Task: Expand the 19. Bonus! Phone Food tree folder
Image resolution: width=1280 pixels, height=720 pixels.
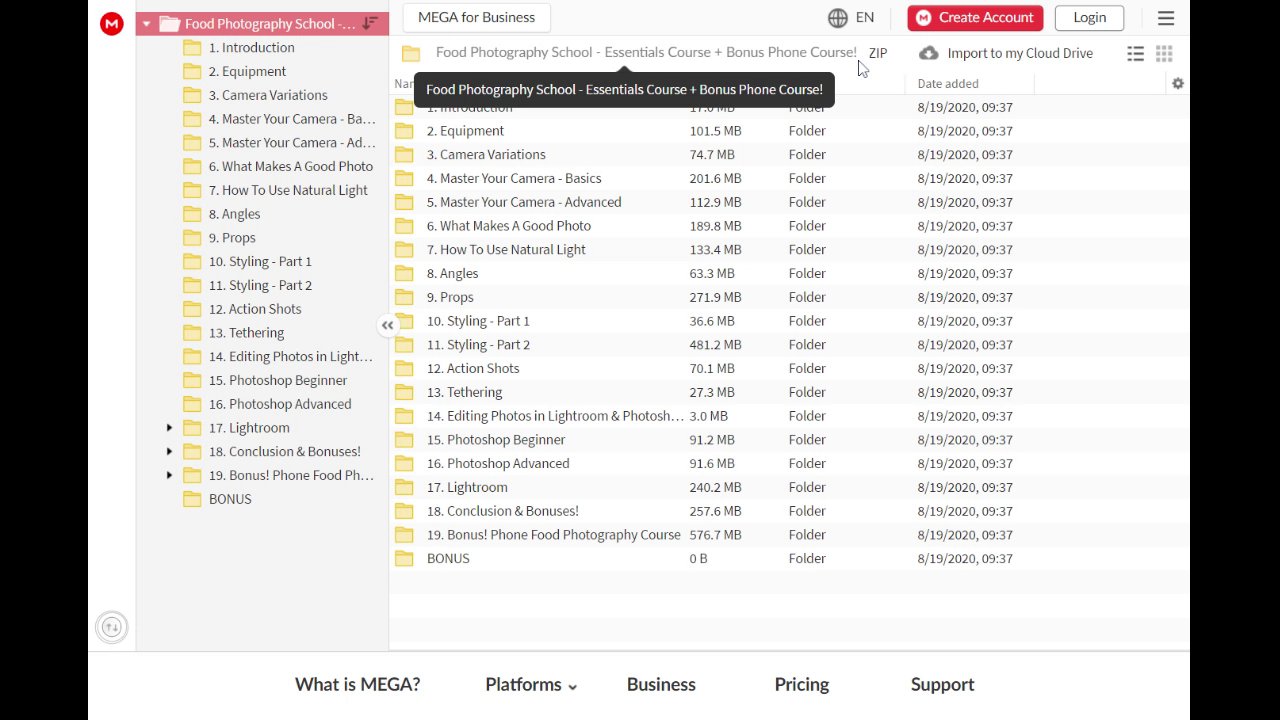Action: pos(169,476)
